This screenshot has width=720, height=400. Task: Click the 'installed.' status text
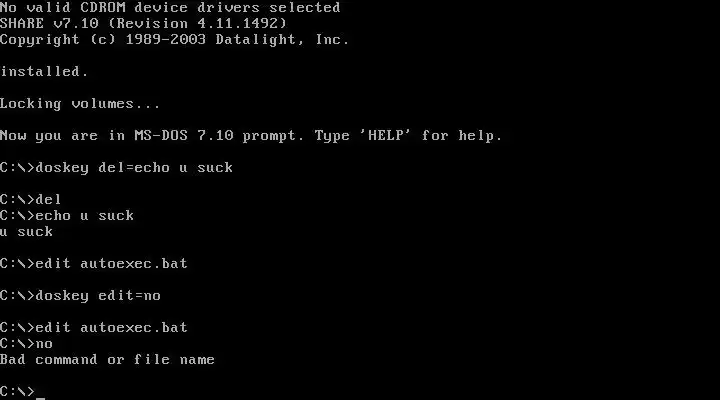point(44,71)
